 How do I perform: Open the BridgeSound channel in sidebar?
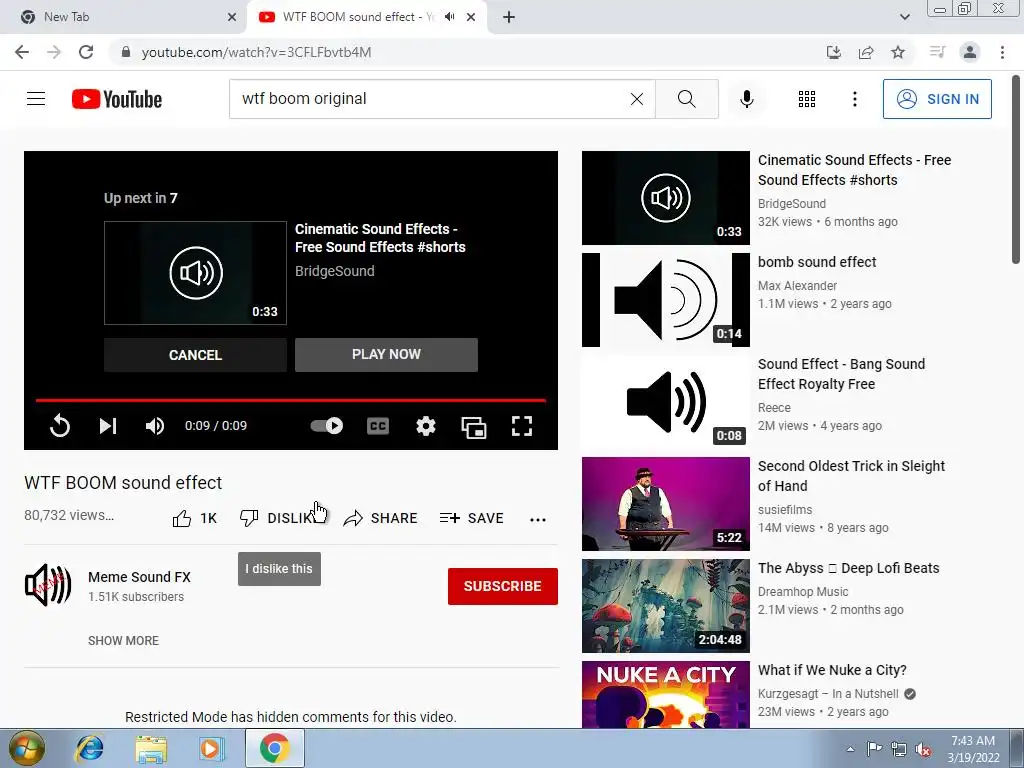point(792,204)
